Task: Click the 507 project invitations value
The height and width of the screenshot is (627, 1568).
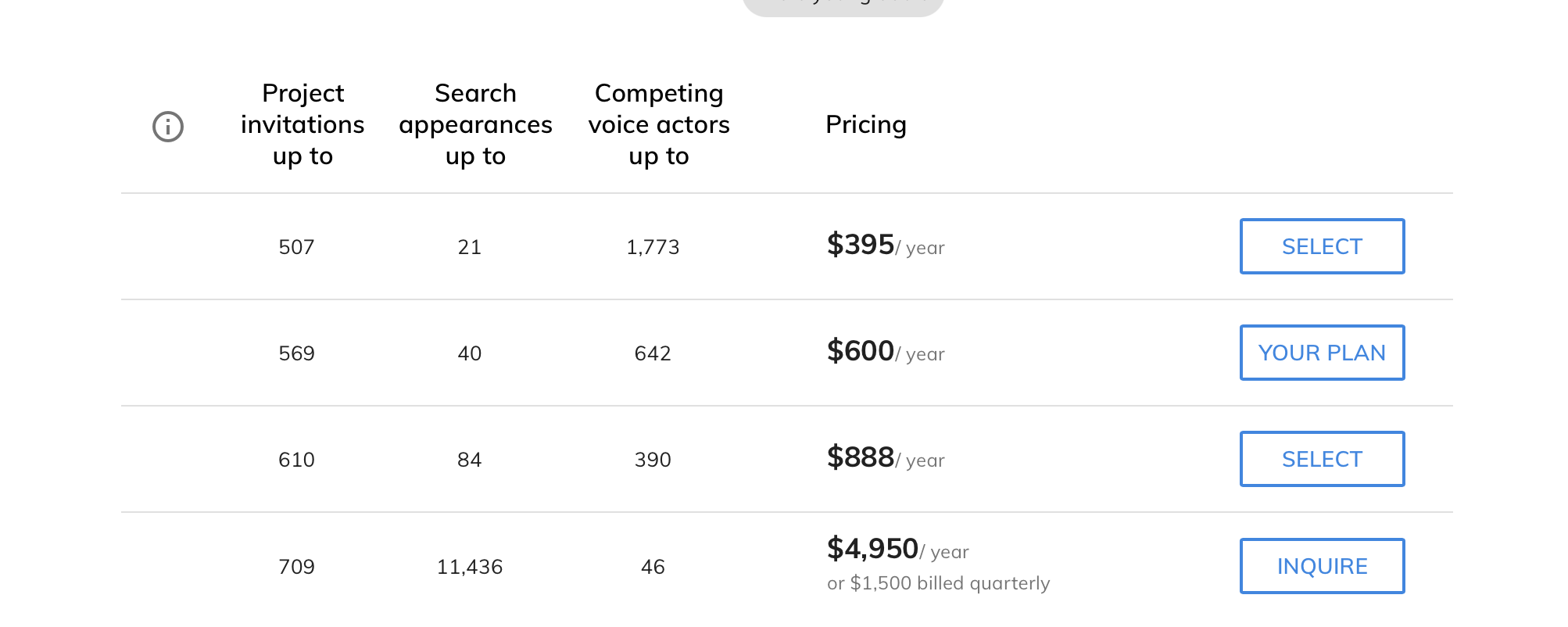Action: (x=296, y=248)
